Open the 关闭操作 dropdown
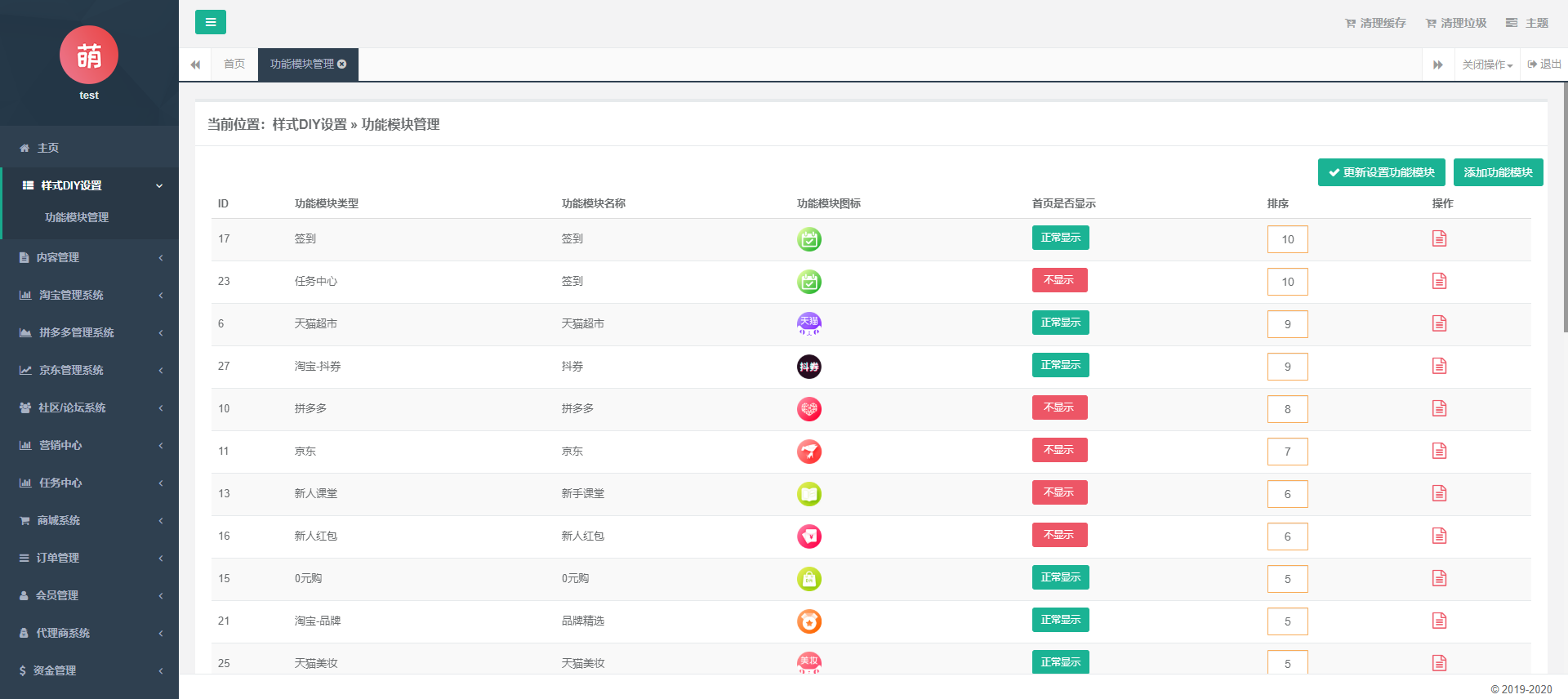1568x699 pixels. pyautogui.click(x=1486, y=65)
